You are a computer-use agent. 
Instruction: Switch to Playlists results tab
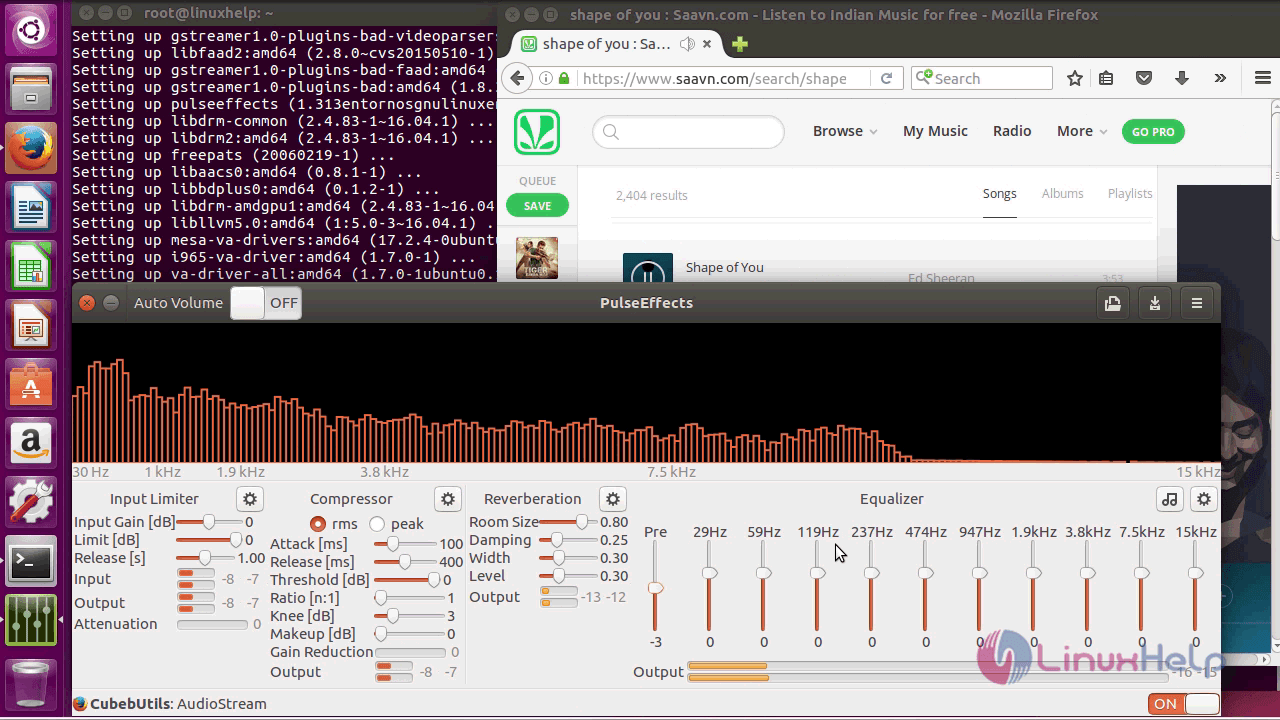tap(1130, 194)
